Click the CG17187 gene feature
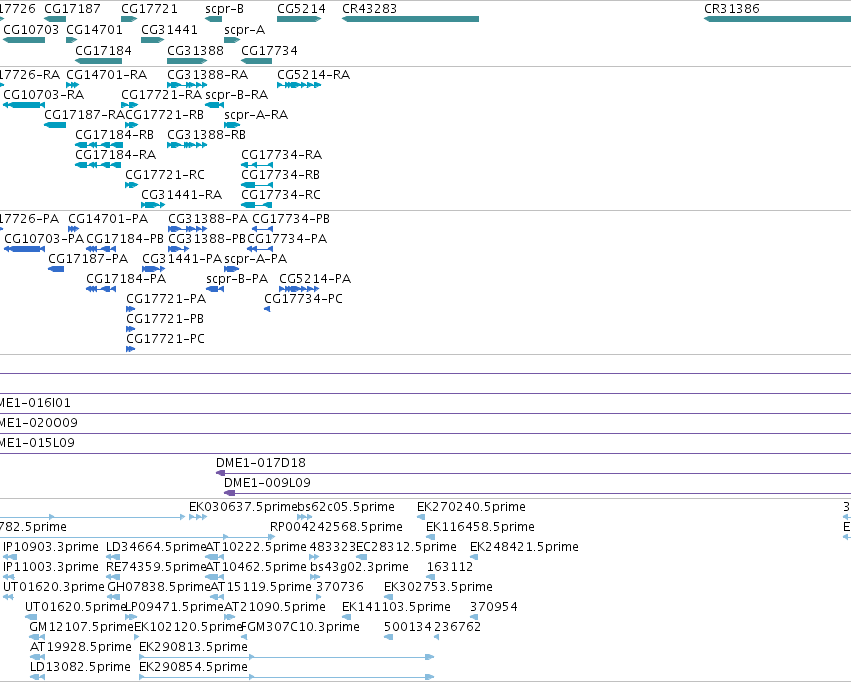This screenshot has width=851, height=682. 55,19
